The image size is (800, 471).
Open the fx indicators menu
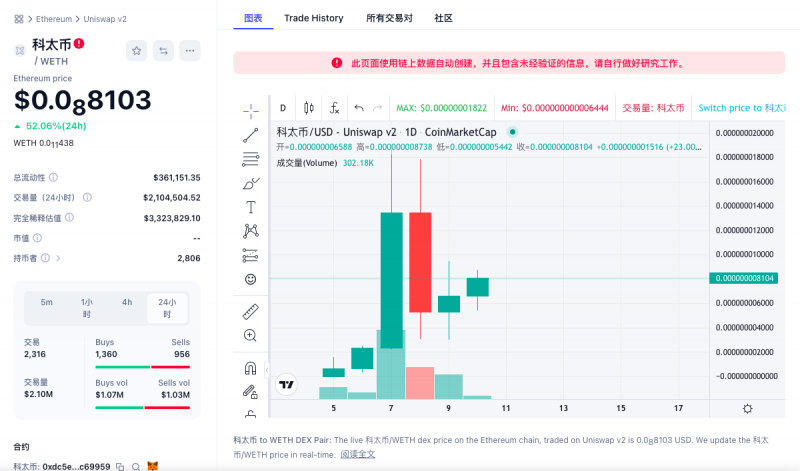[335, 108]
